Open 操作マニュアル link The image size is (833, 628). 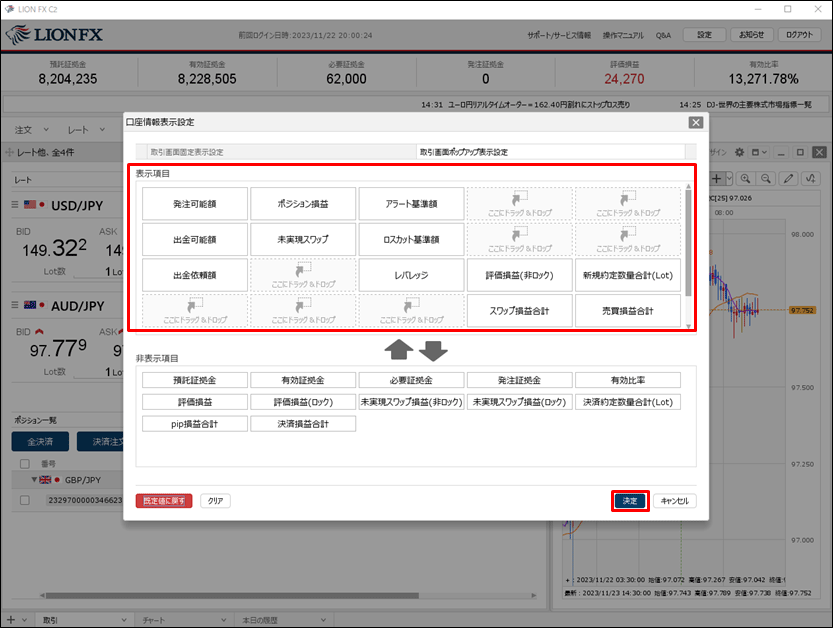tap(623, 35)
